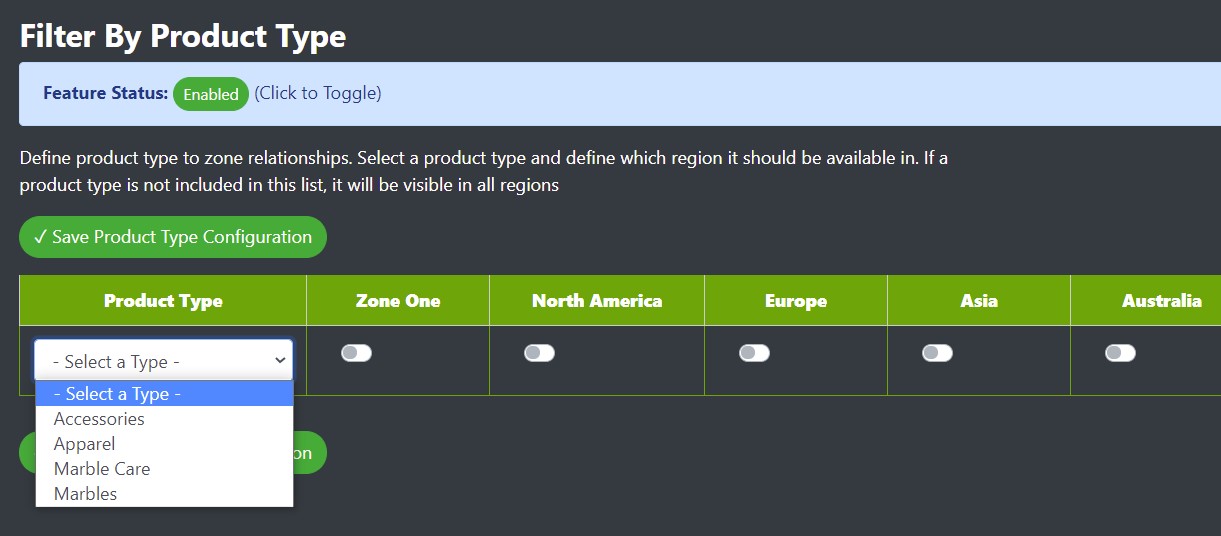This screenshot has height=536, width=1221.
Task: Turn on the North America toggle
Action: click(539, 353)
